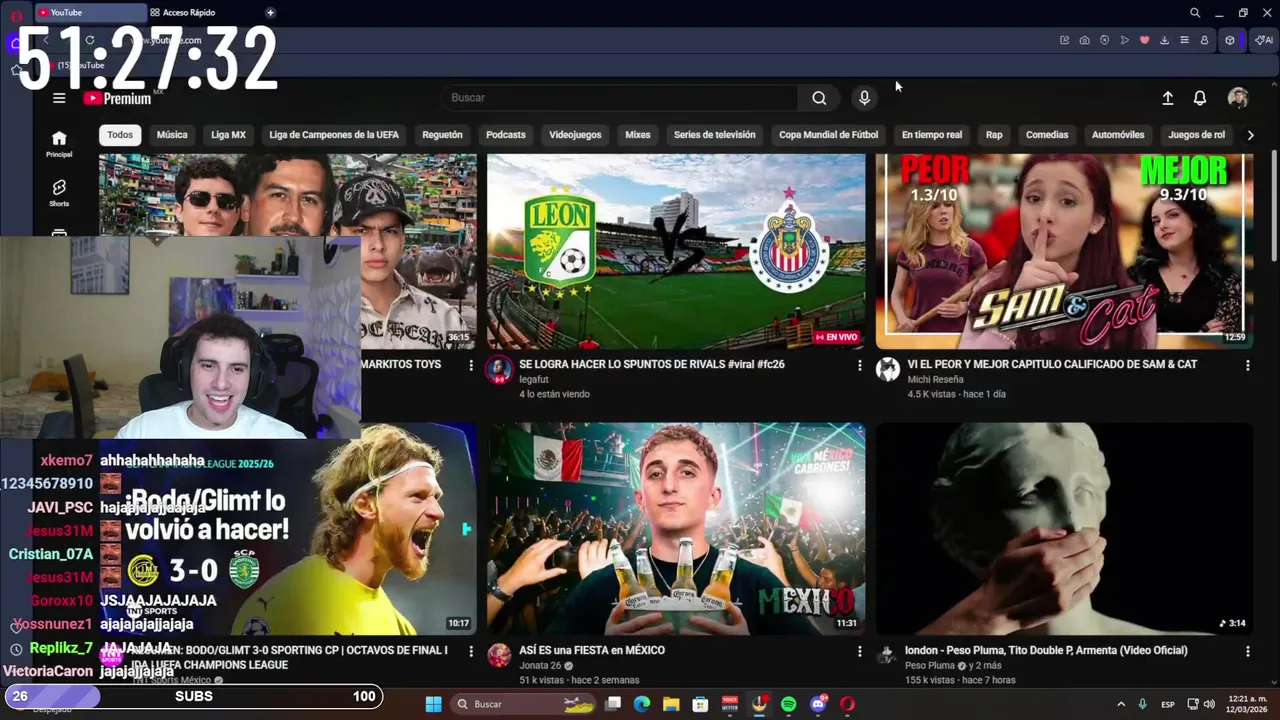1280x720 pixels.
Task: Open options for Fiesta en México video
Action: [x=859, y=651]
